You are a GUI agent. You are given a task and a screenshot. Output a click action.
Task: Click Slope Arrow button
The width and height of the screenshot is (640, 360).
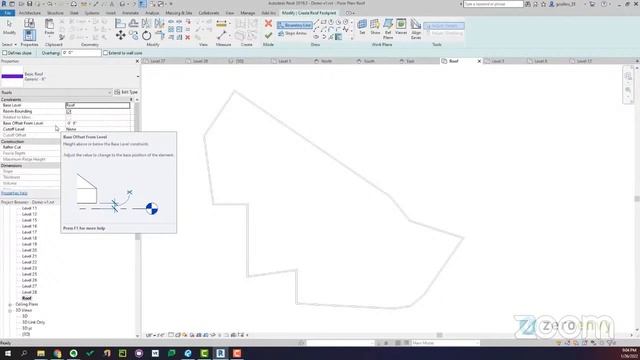(292, 33)
